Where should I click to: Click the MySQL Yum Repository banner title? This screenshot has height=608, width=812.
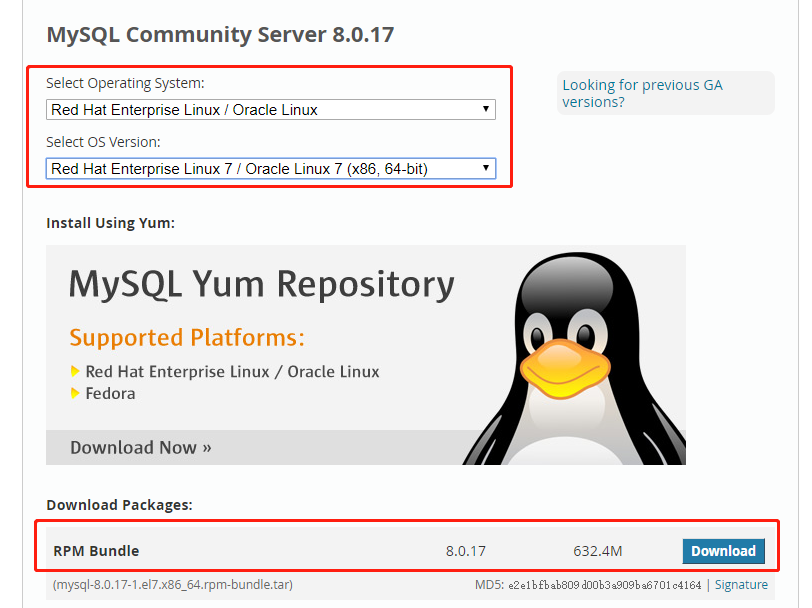(x=262, y=284)
